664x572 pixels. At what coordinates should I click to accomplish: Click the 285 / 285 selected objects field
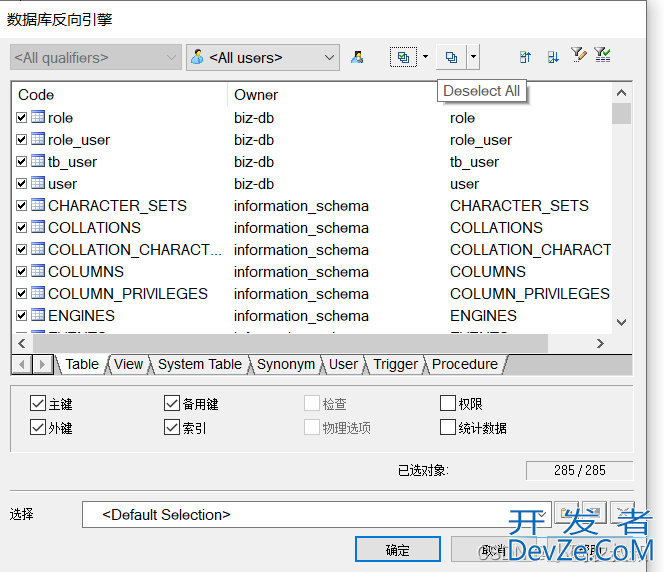tap(579, 470)
